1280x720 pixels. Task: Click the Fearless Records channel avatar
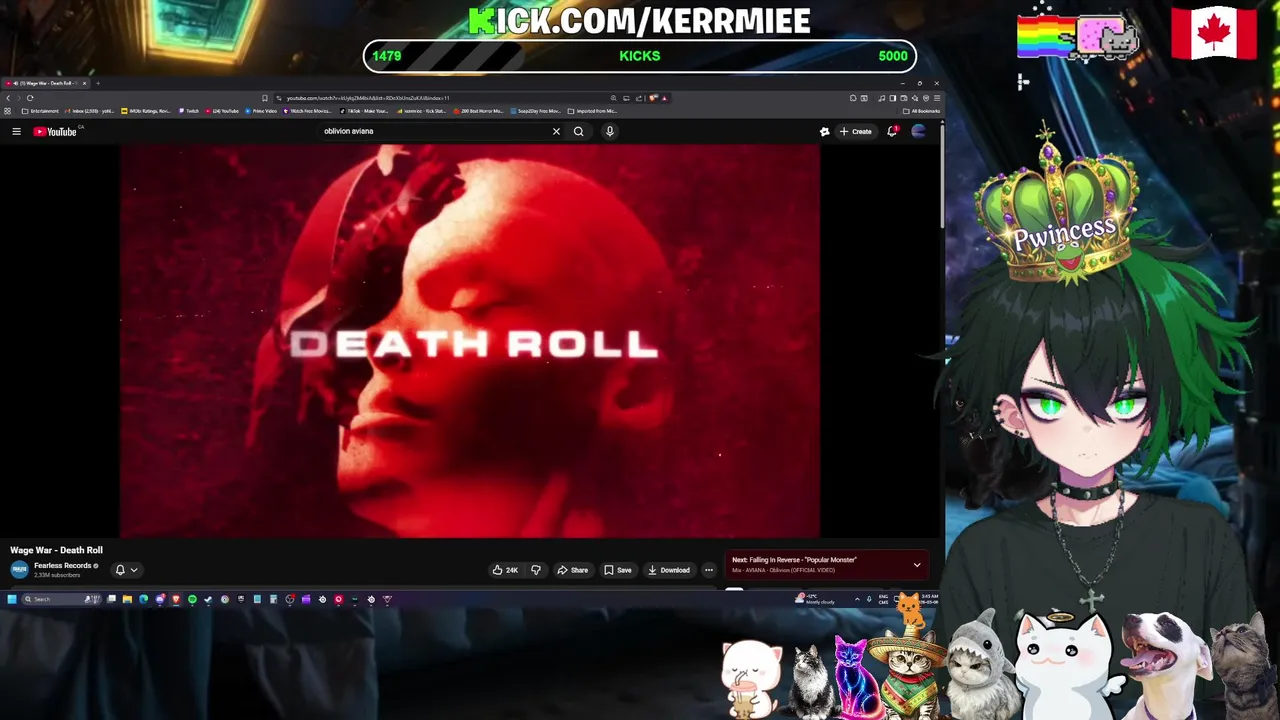pos(19,570)
